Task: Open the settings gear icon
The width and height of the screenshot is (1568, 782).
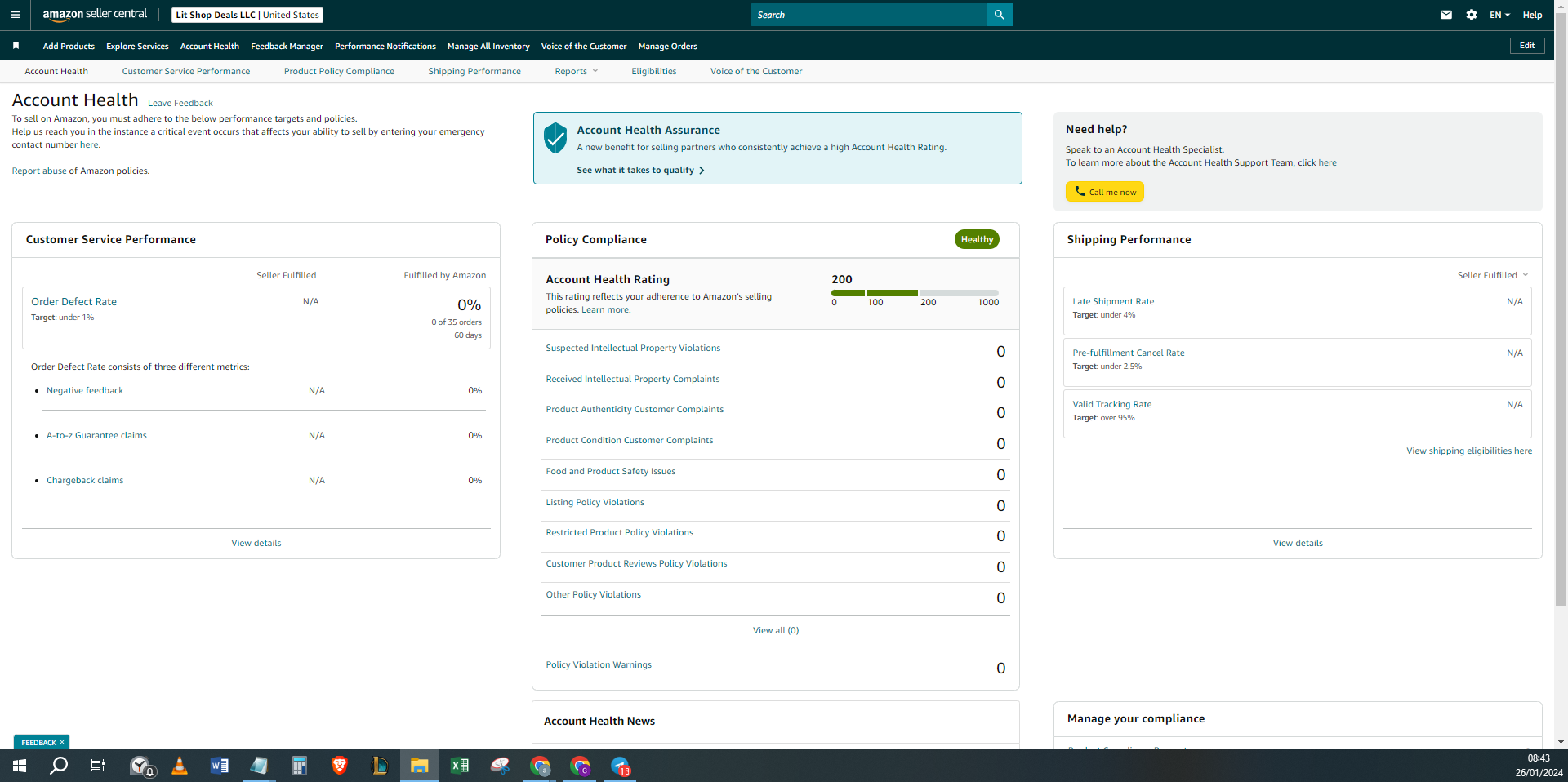Action: [x=1472, y=15]
